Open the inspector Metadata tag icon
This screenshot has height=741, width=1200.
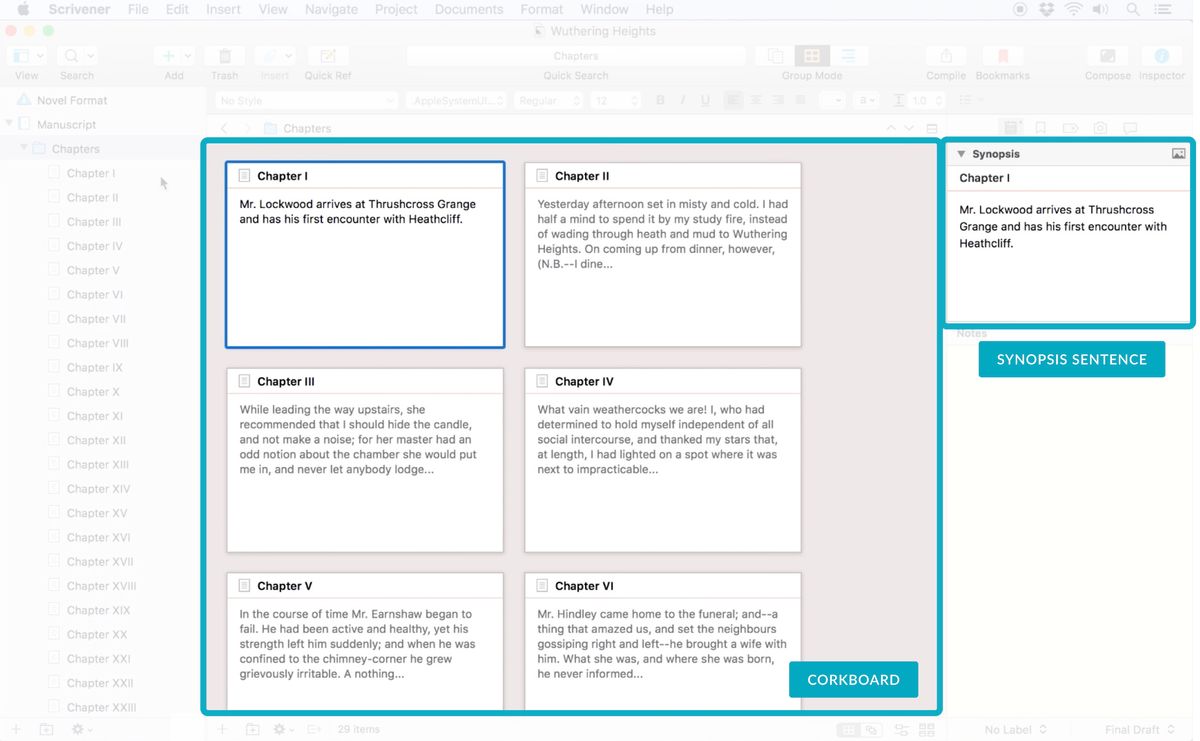(x=1070, y=128)
